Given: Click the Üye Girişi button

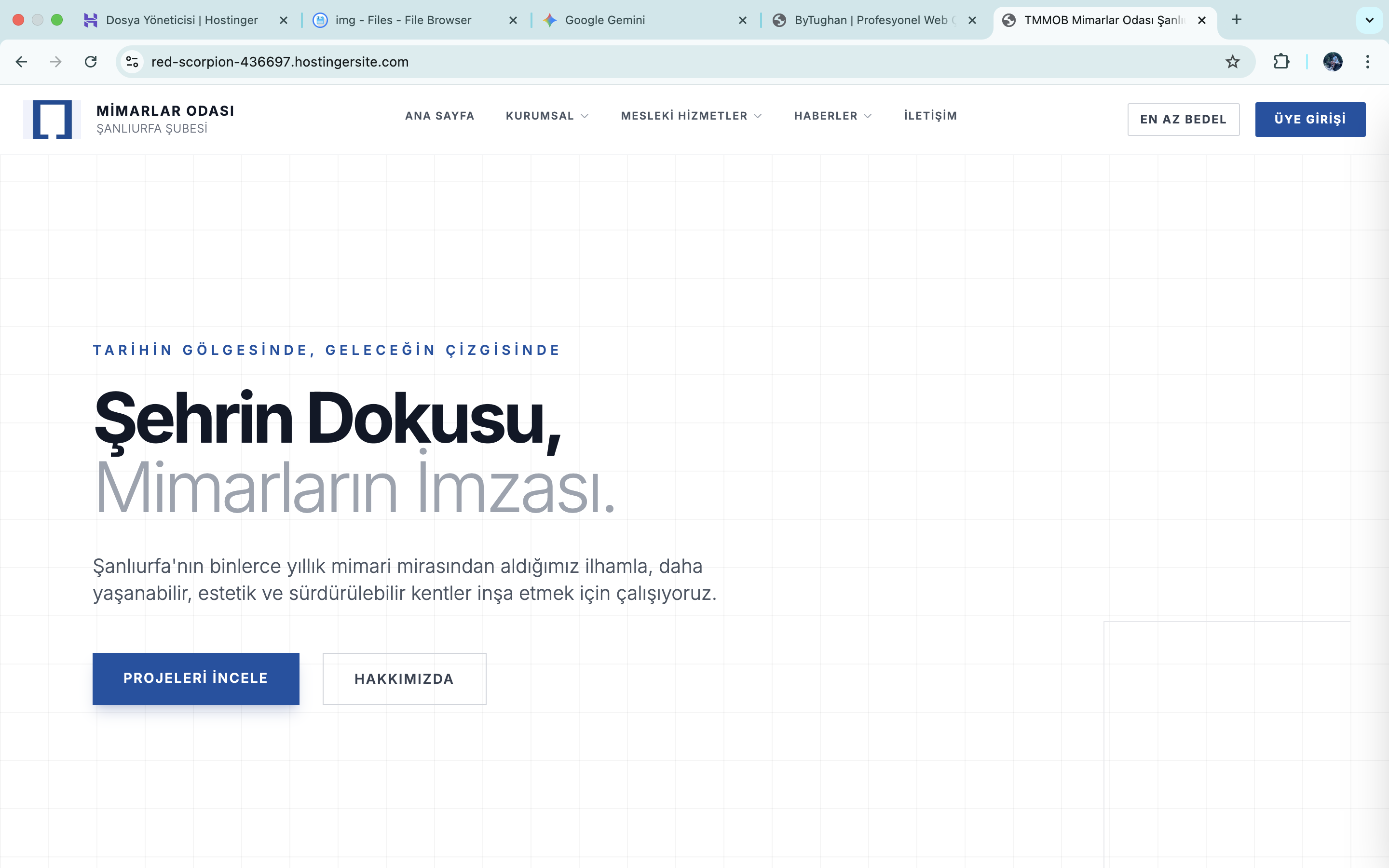Looking at the screenshot, I should [x=1310, y=120].
